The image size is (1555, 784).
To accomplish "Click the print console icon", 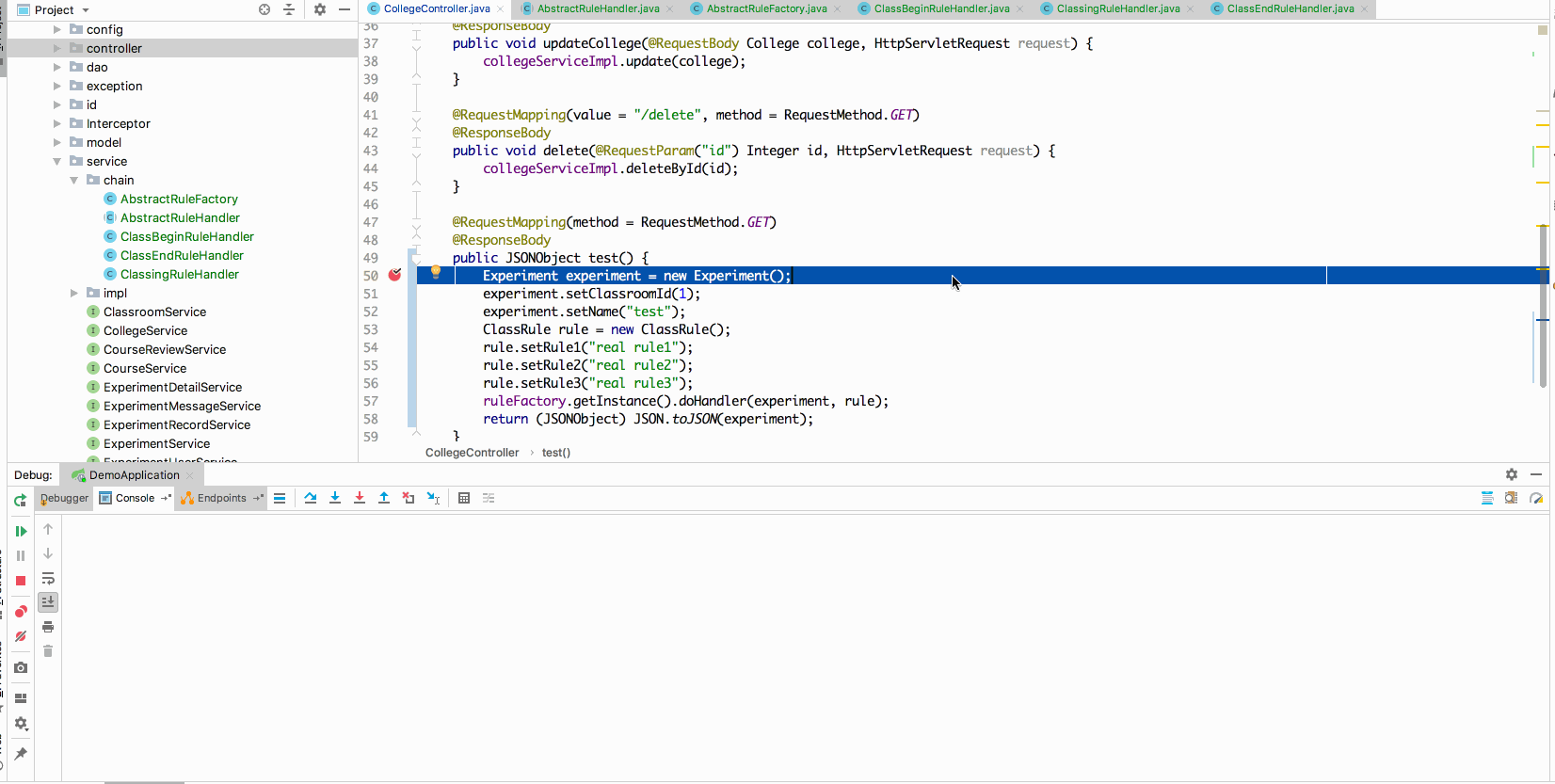I will (x=48, y=627).
